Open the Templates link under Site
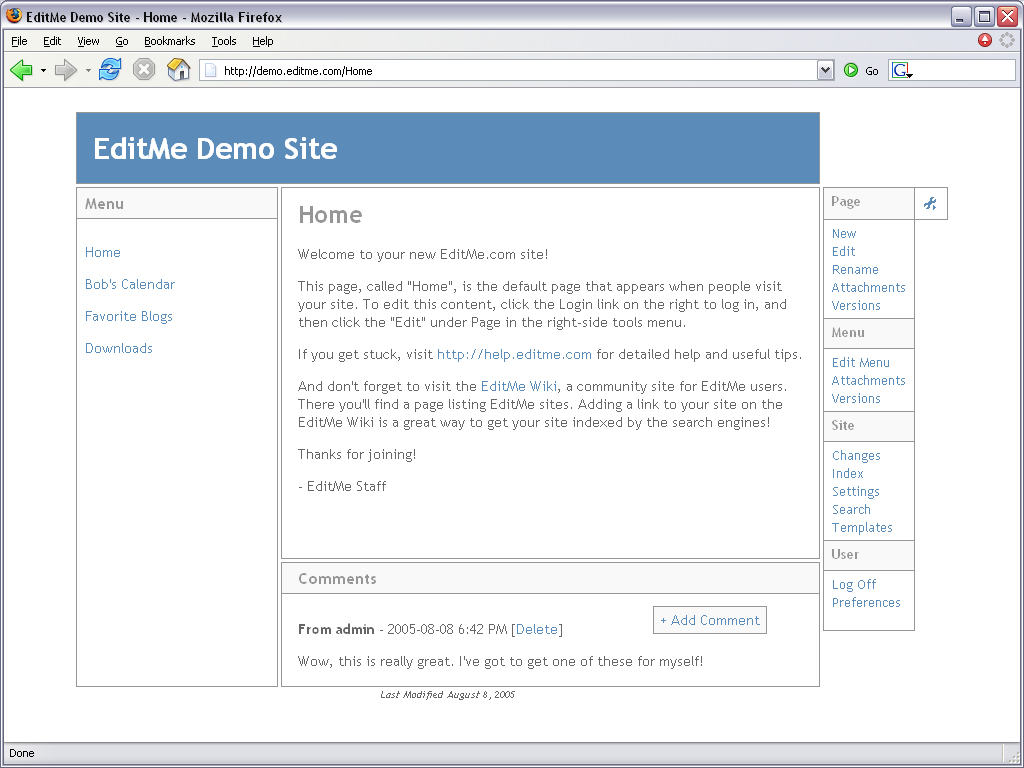 [x=861, y=527]
